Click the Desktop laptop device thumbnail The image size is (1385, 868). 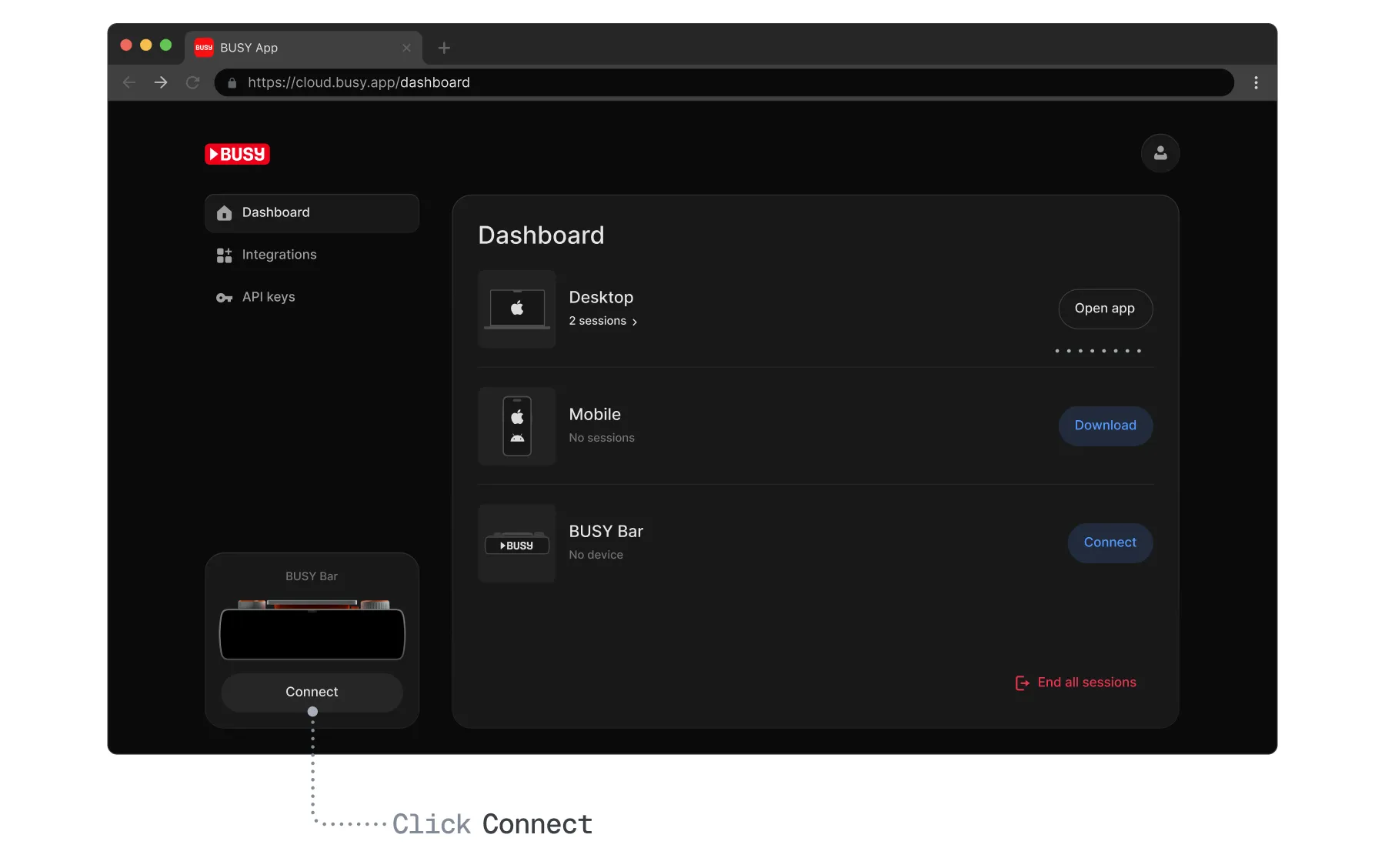(517, 309)
